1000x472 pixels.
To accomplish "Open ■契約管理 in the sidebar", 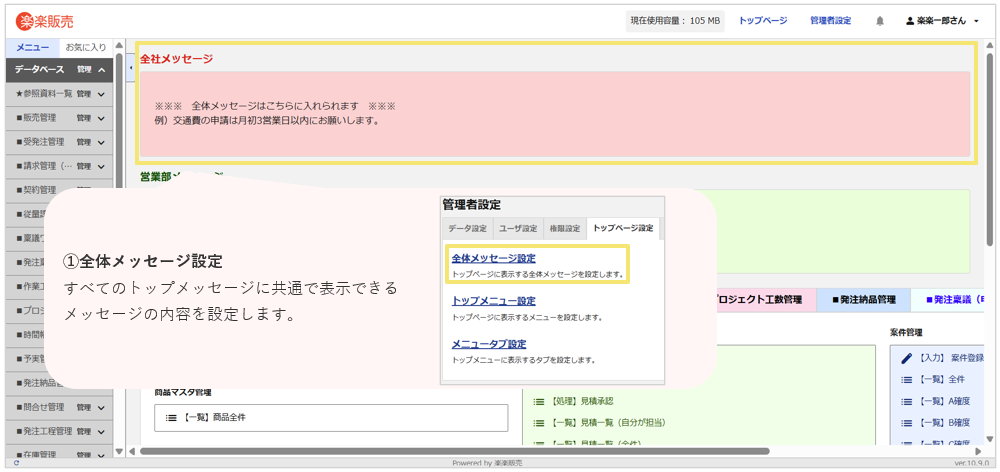I will (x=36, y=190).
